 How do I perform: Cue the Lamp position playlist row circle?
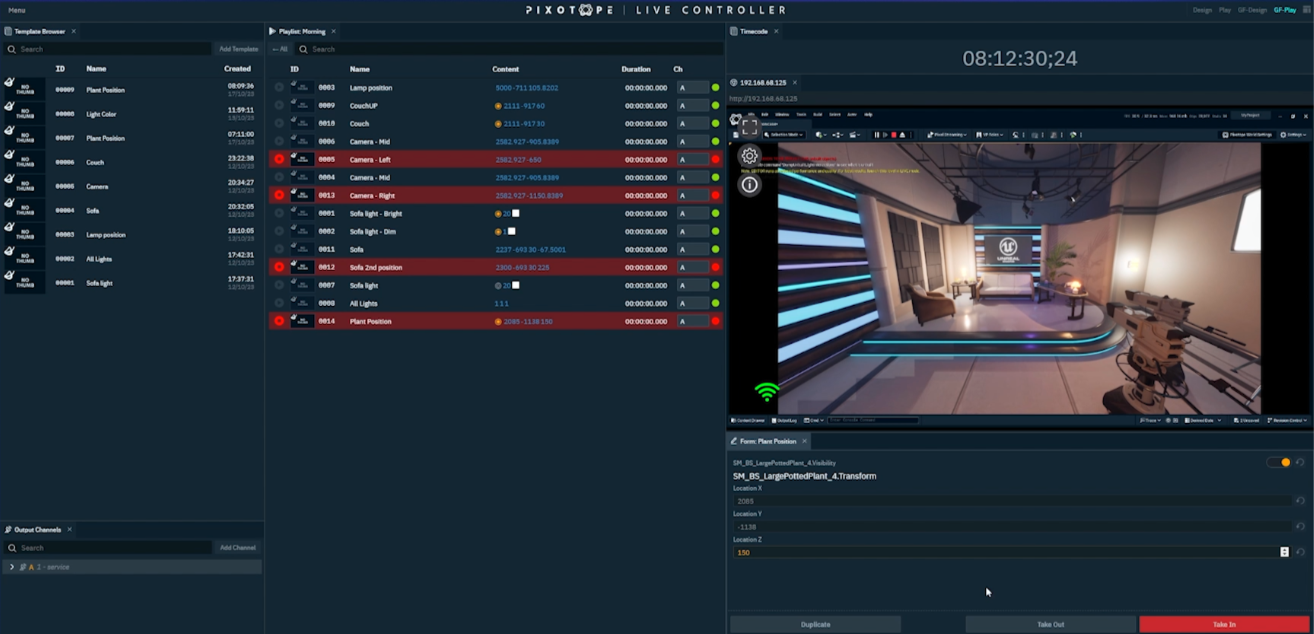click(279, 88)
